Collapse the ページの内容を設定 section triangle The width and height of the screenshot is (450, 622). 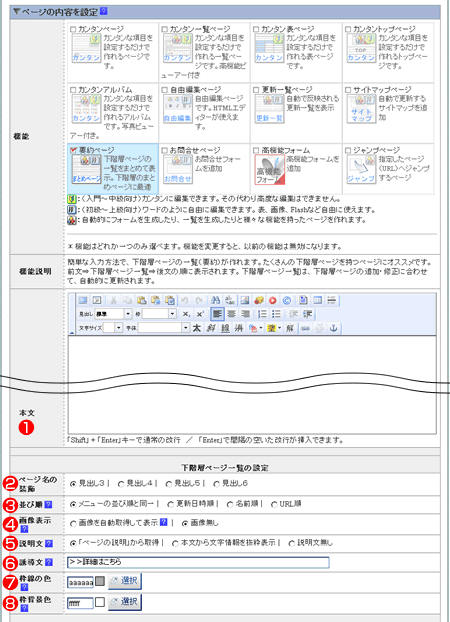point(16,12)
